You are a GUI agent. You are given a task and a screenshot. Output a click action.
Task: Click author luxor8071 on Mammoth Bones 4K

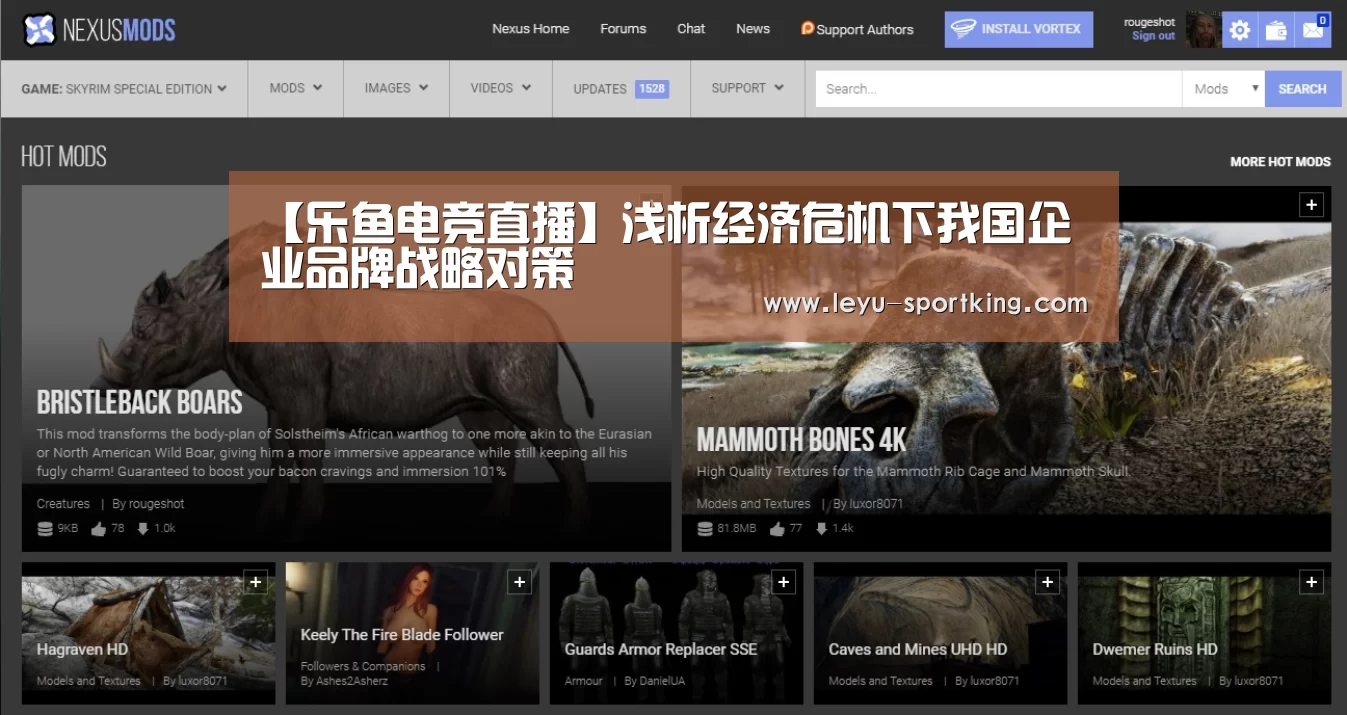click(876, 504)
